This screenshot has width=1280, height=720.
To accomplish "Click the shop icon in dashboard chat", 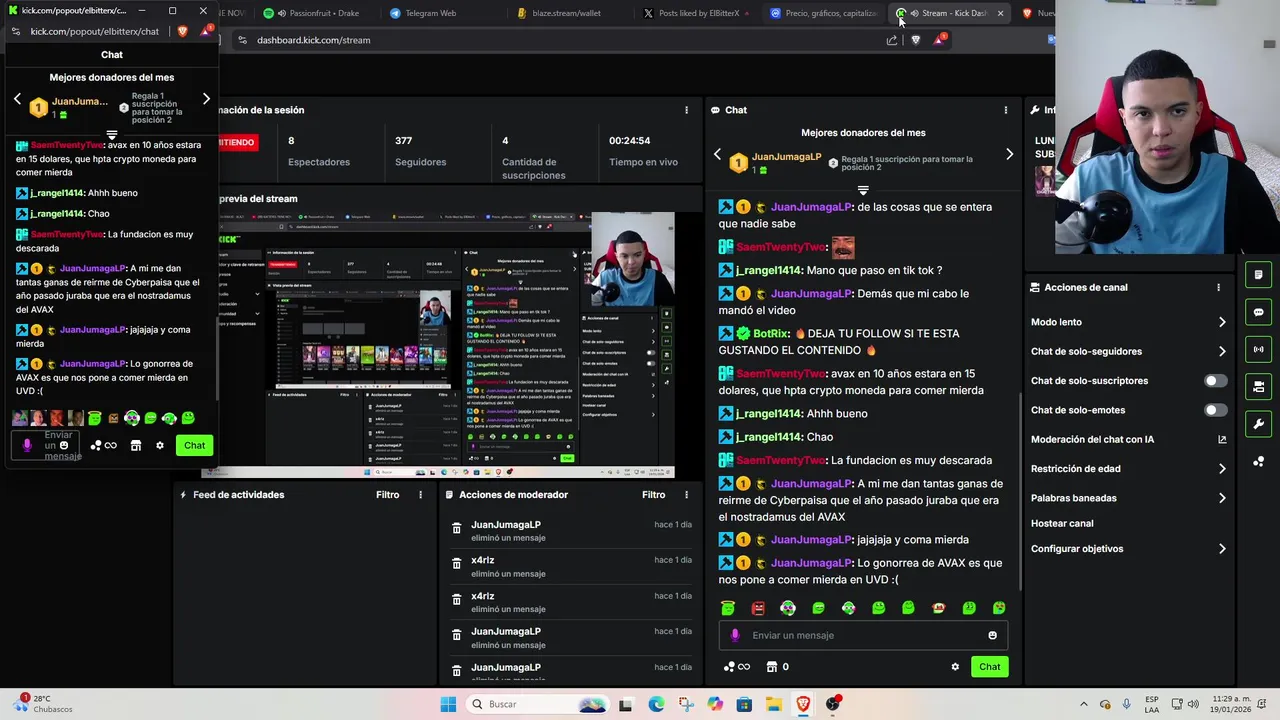I will tap(771, 667).
